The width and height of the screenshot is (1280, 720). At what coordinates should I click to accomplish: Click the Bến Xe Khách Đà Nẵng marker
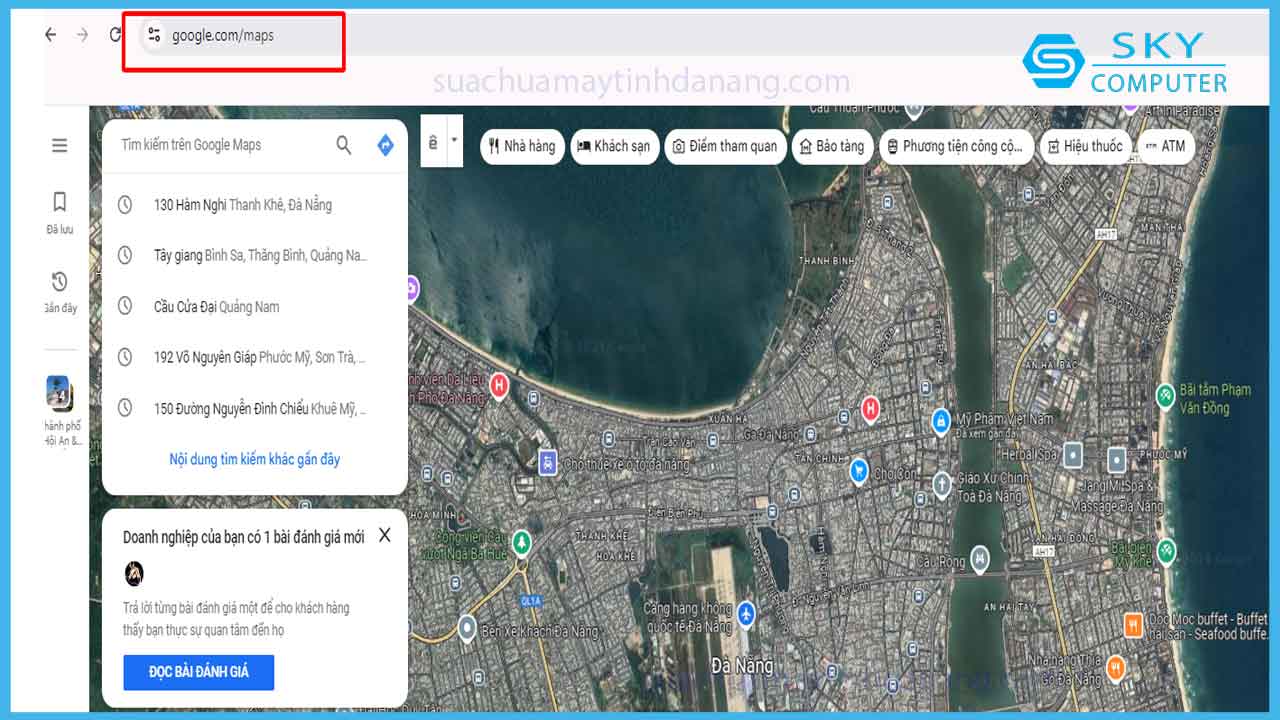point(466,627)
